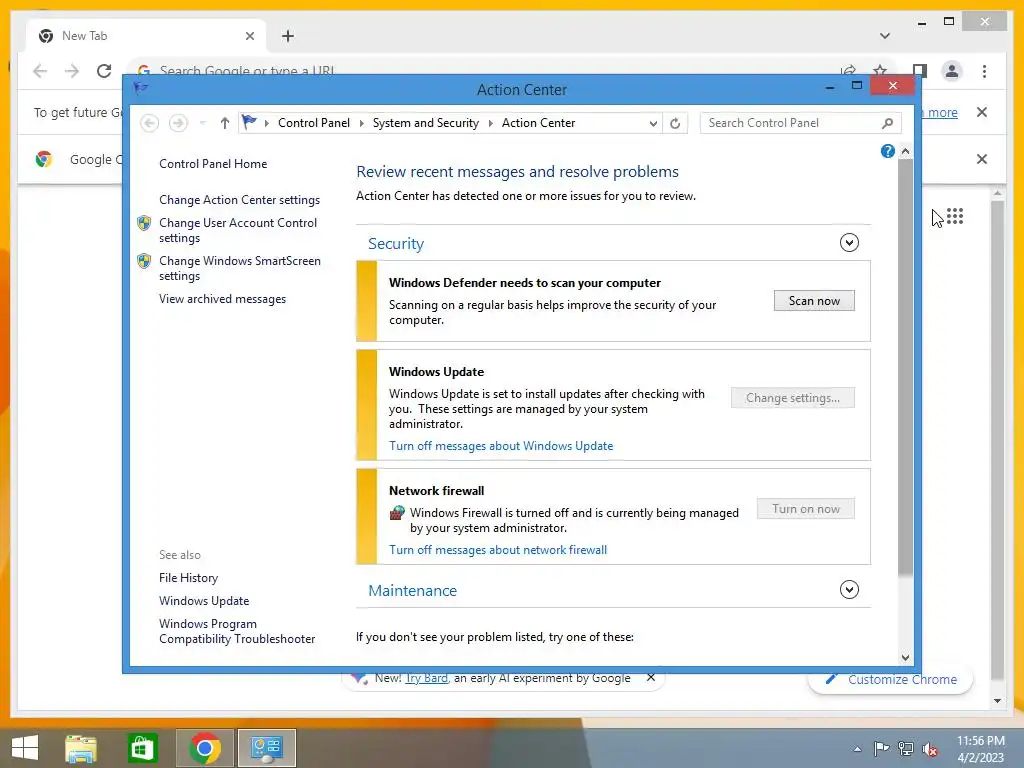
Task: Open the Google apps grid in Chrome
Action: tap(955, 216)
